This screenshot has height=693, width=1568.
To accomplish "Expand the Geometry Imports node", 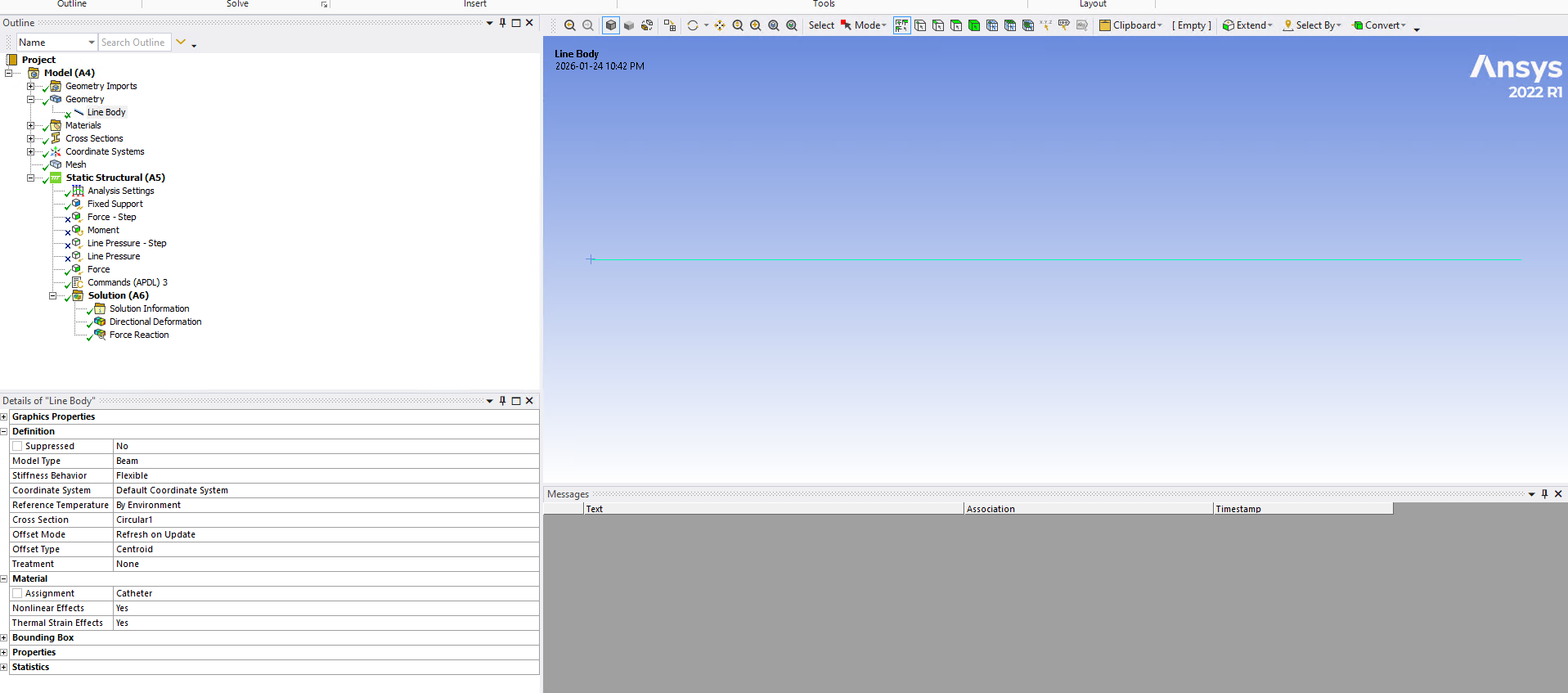I will click(31, 86).
